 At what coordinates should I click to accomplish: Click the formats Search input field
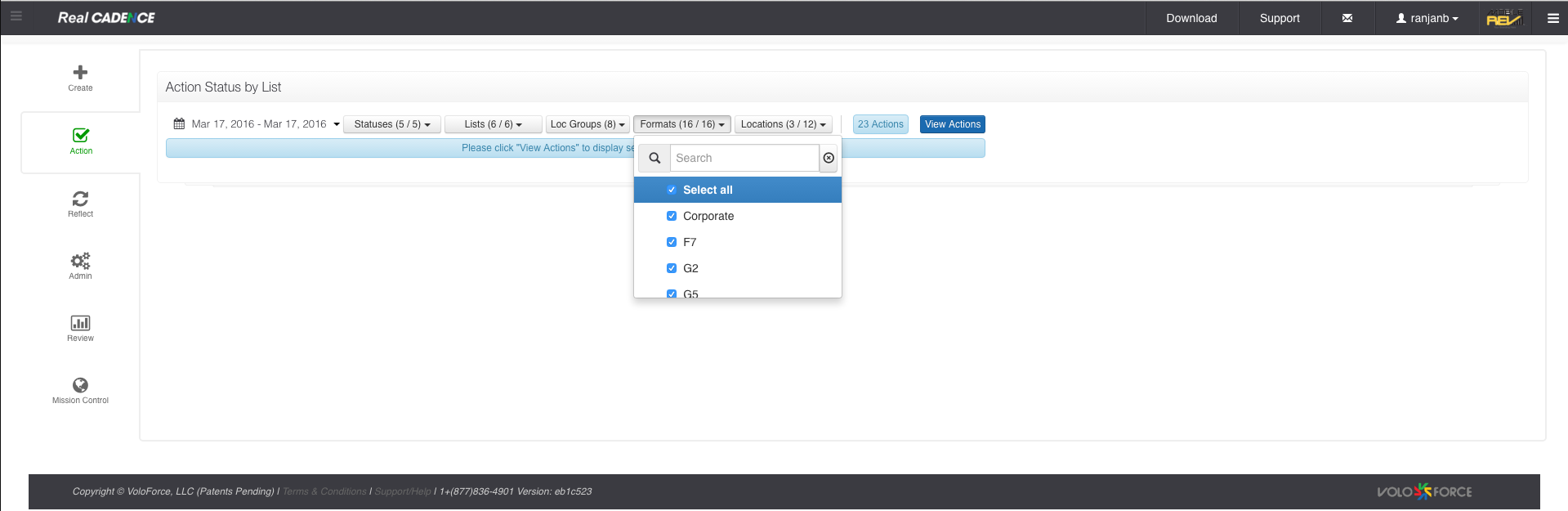pos(744,158)
